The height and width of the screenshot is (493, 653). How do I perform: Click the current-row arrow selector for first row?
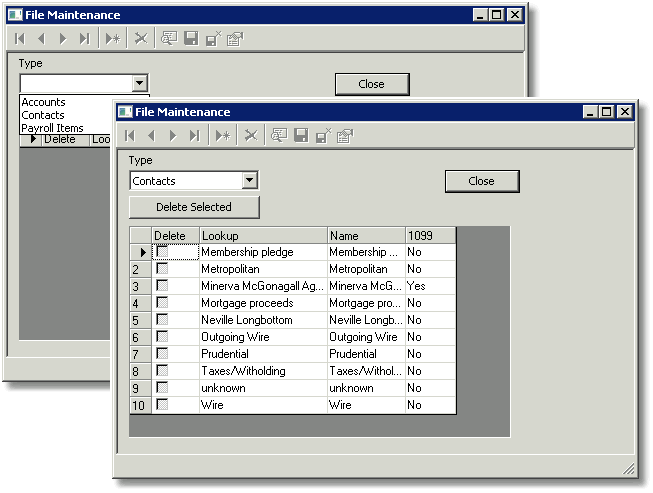[x=140, y=252]
